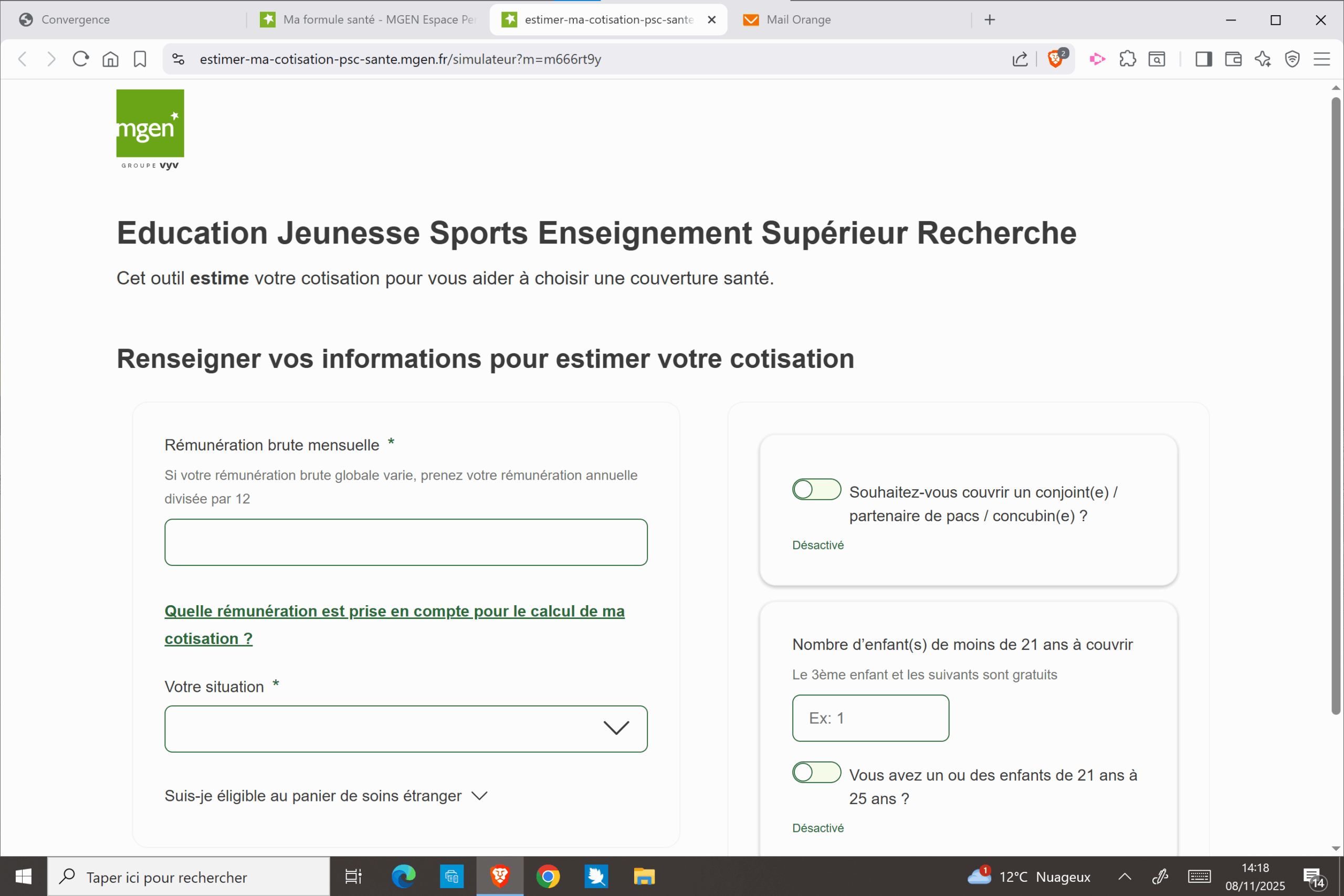The image size is (1344, 896).
Task: Open the Votre situation dropdown
Action: click(406, 729)
